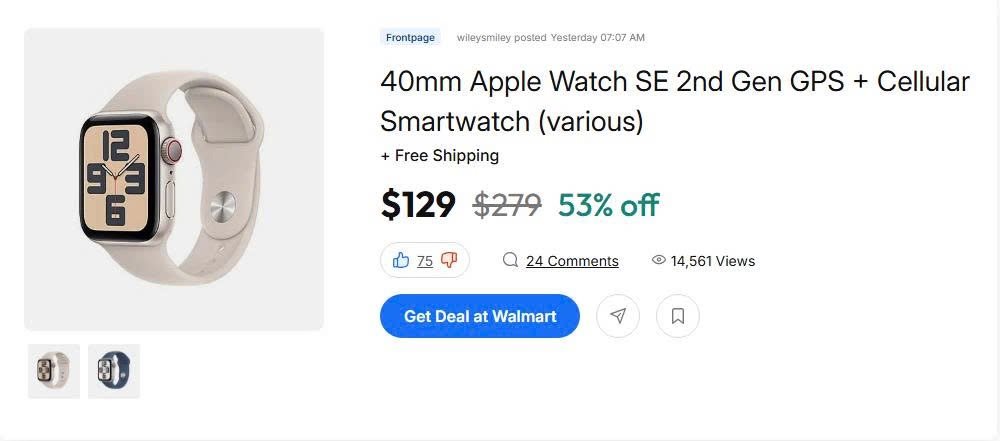This screenshot has width=1000, height=441.
Task: Select the starlight watch thumbnail
Action: click(54, 371)
